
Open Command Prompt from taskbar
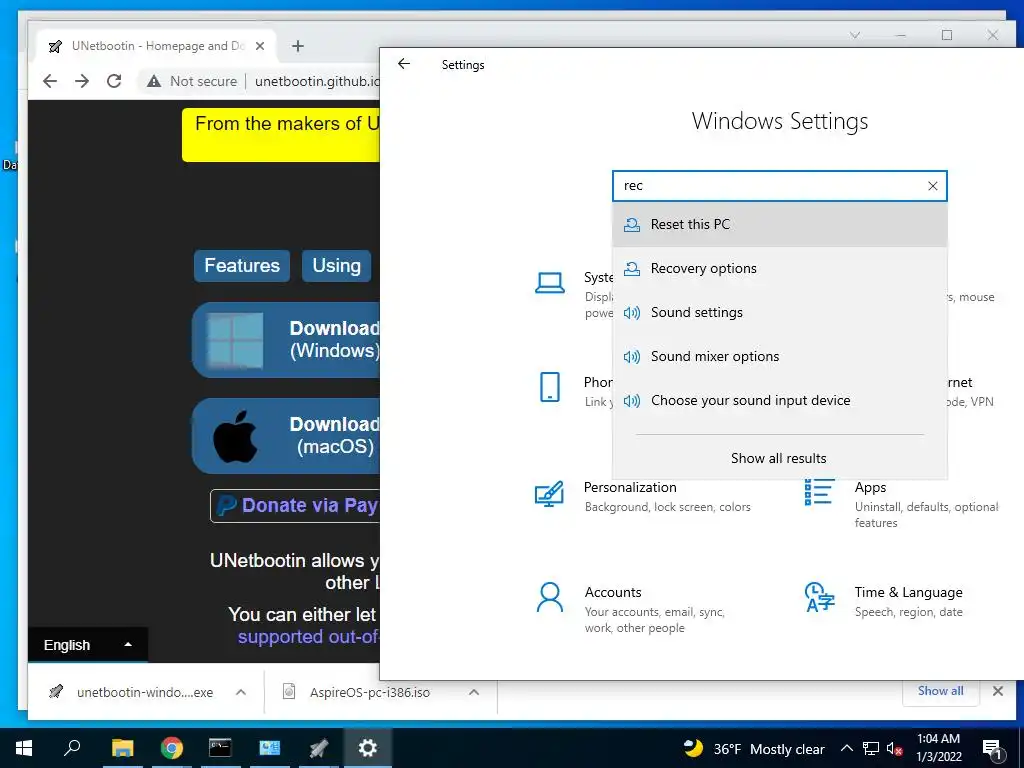coord(220,748)
